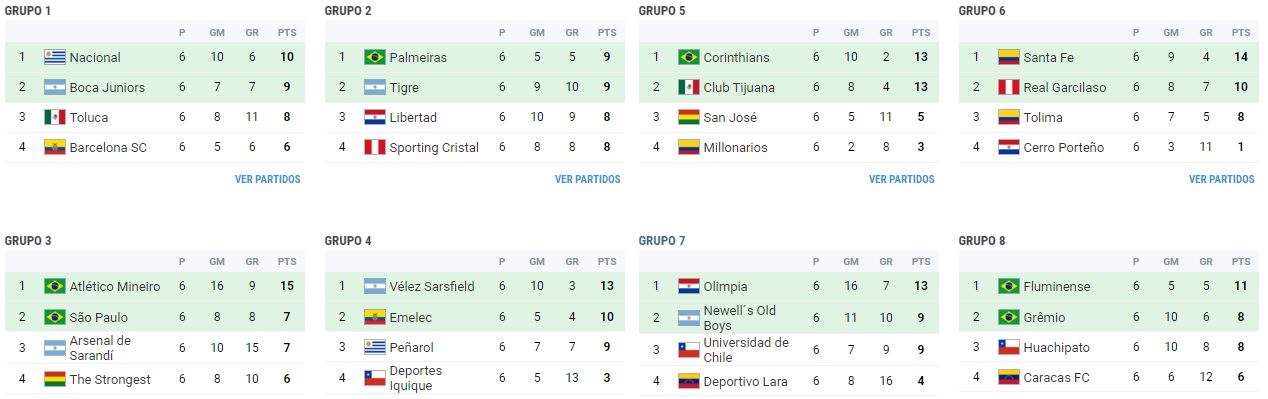Screen dimensions: 1268x399
Task: Click the Uruguay flag next to Nacional
Action: point(55,57)
